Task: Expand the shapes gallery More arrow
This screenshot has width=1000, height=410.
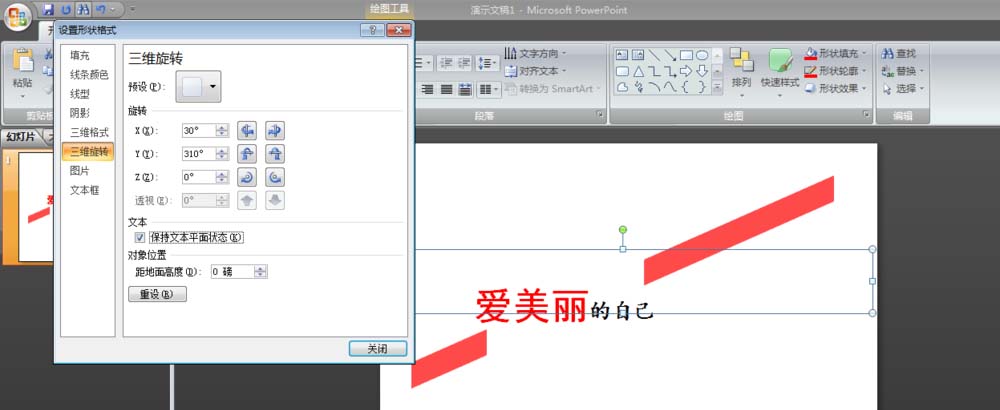Action: pos(717,87)
